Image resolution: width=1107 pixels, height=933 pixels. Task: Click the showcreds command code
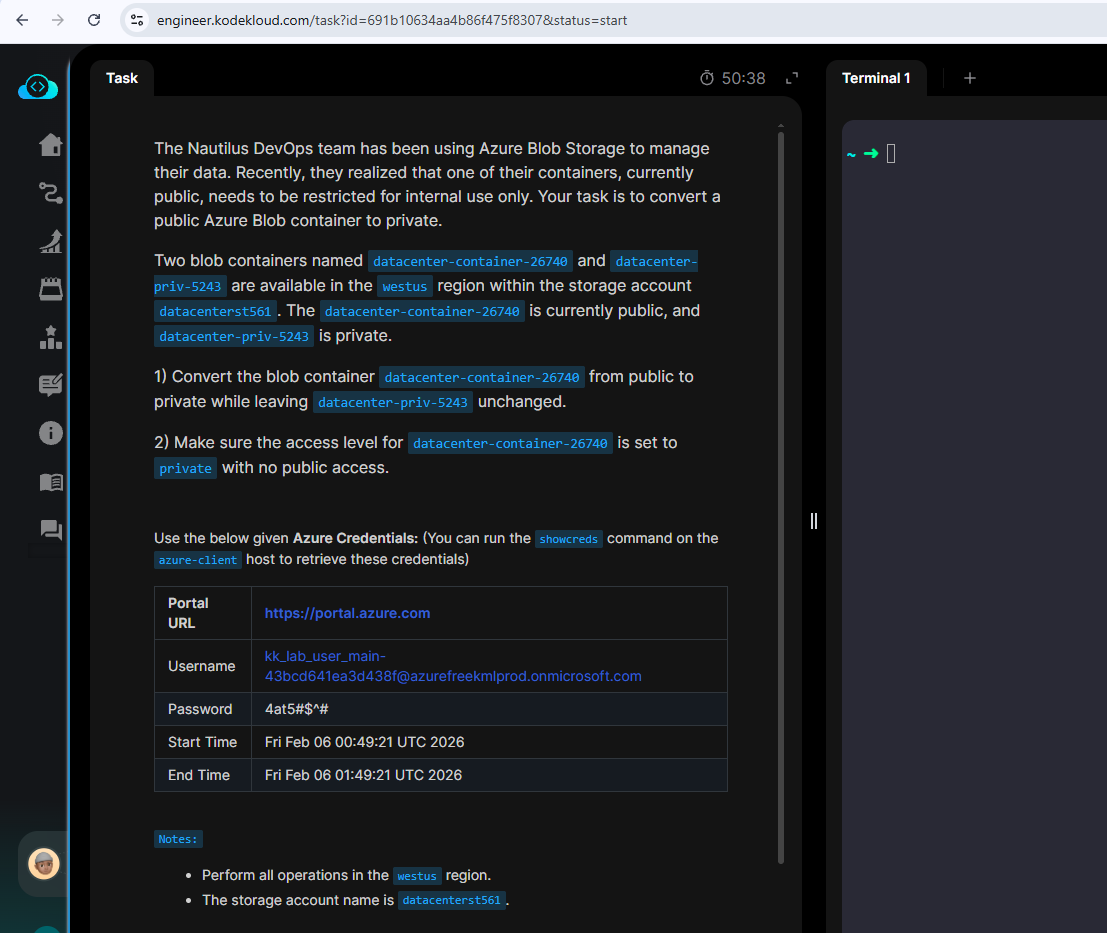(568, 539)
